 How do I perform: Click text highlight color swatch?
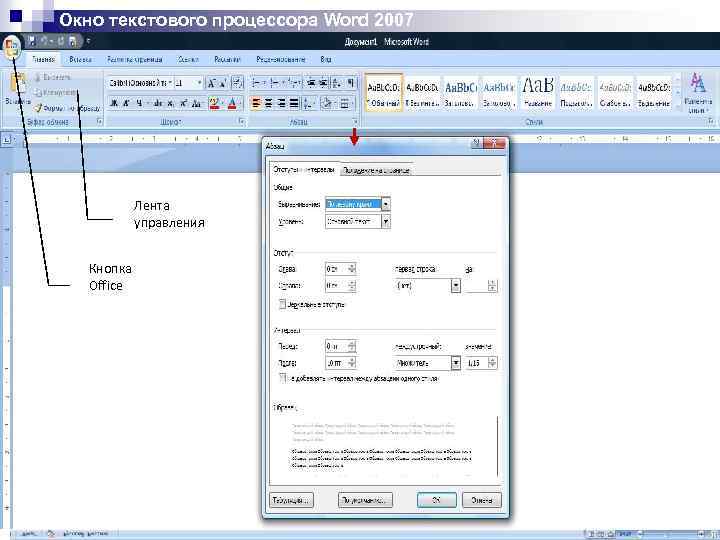pyautogui.click(x=214, y=103)
